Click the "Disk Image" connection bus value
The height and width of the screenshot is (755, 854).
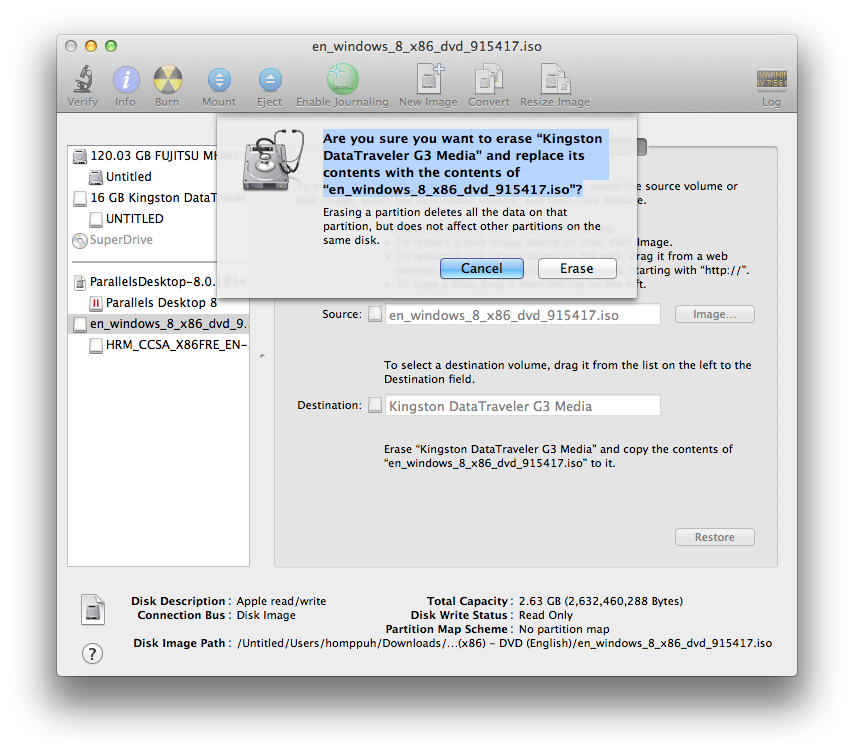click(x=266, y=615)
